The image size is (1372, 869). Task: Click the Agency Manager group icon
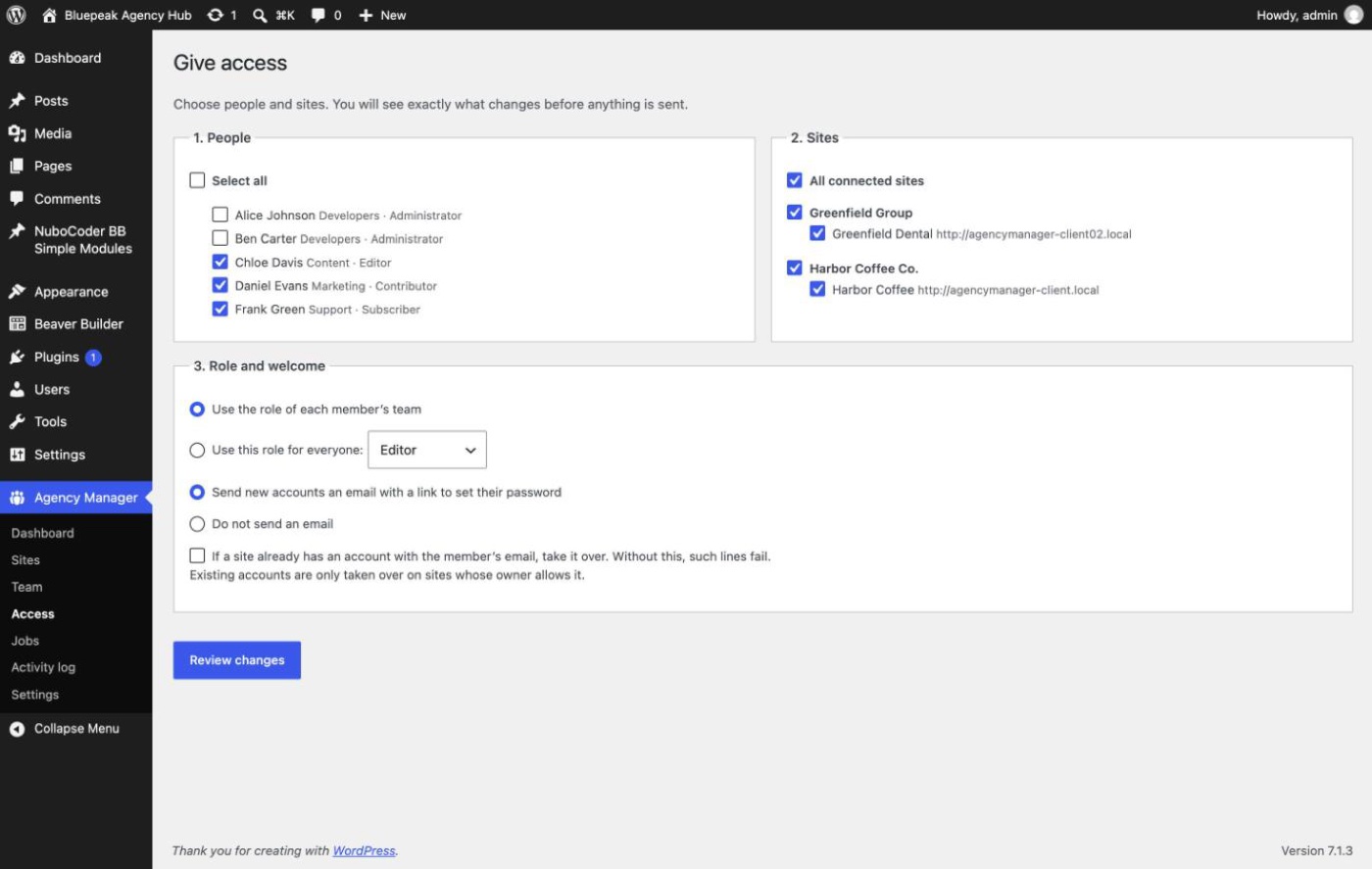[17, 498]
